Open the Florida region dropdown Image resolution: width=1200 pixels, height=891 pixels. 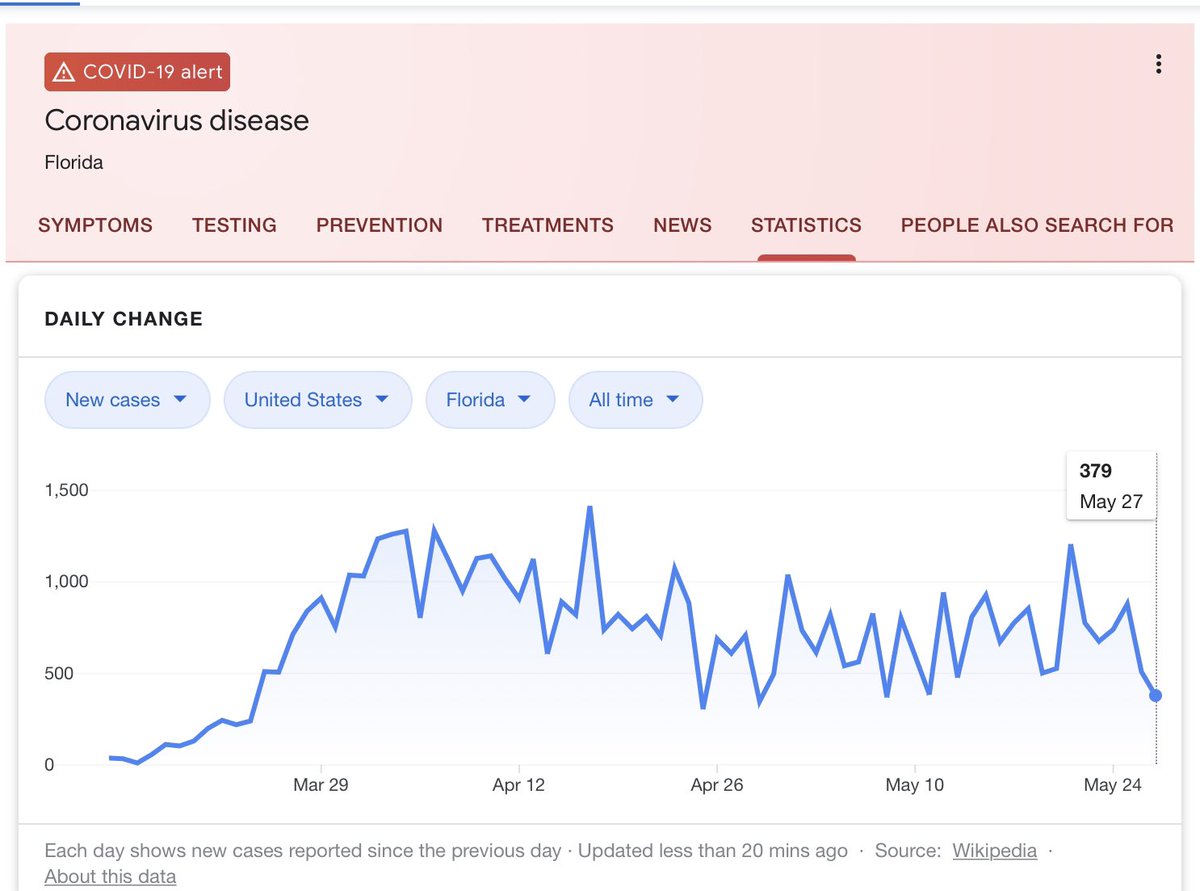tap(490, 400)
